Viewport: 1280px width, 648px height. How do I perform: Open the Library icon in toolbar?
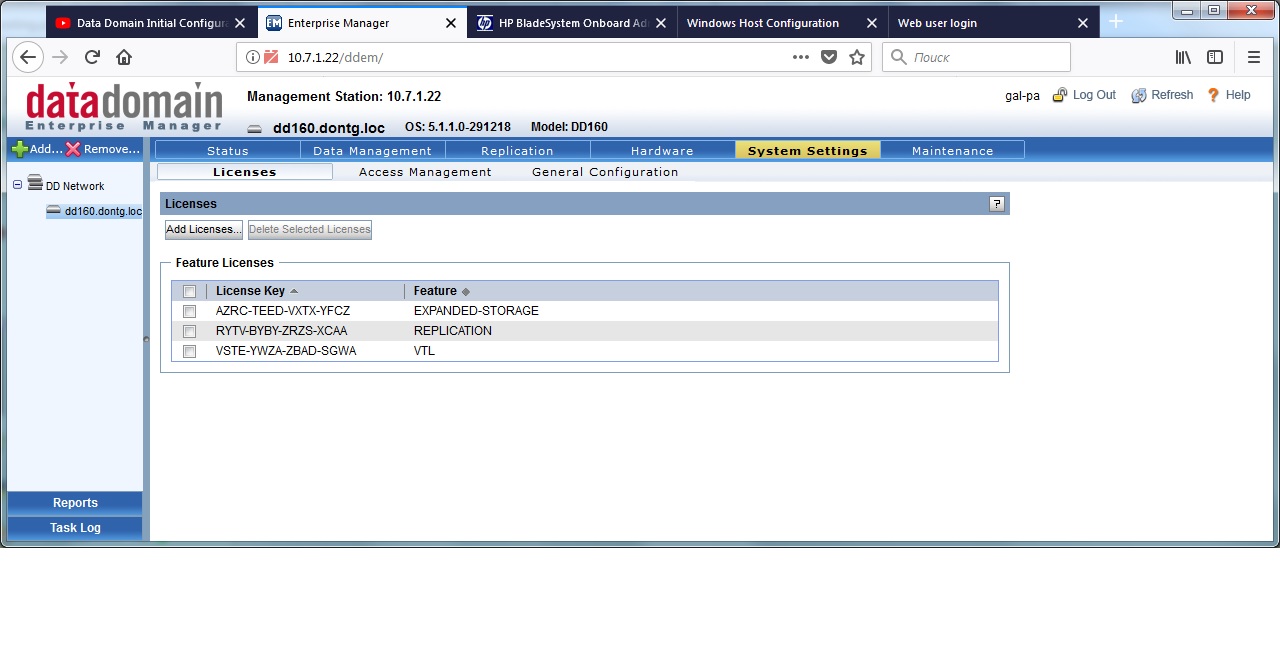click(x=1183, y=57)
